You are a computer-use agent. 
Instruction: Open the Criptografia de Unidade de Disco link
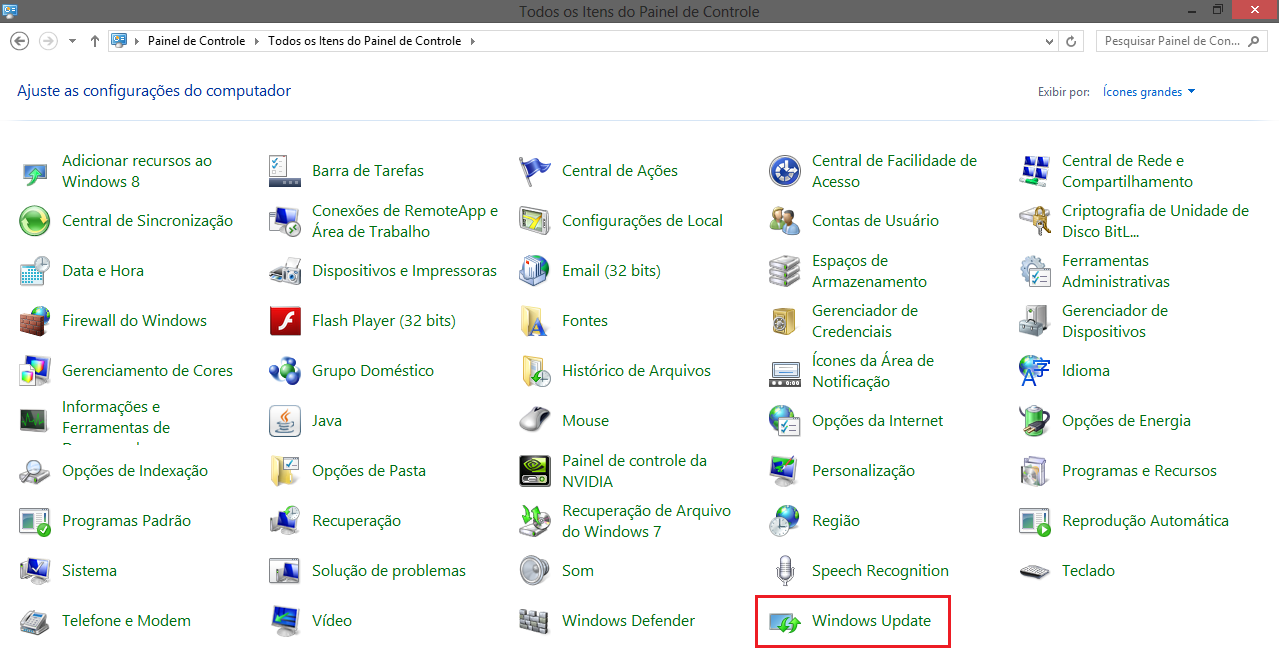(x=1155, y=221)
